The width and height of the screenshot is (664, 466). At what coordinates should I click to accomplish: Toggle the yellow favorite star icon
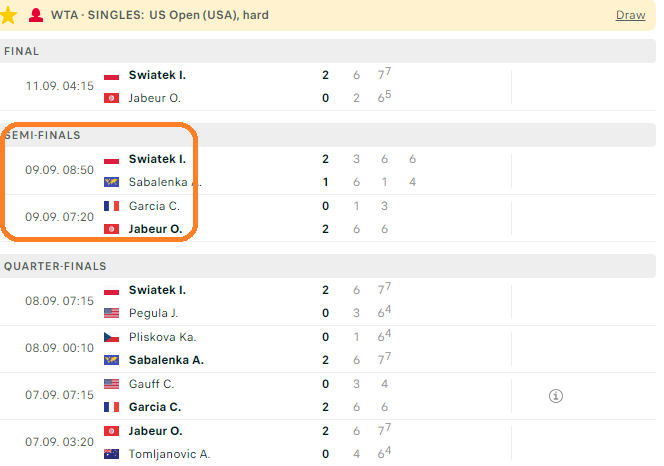coord(8,16)
